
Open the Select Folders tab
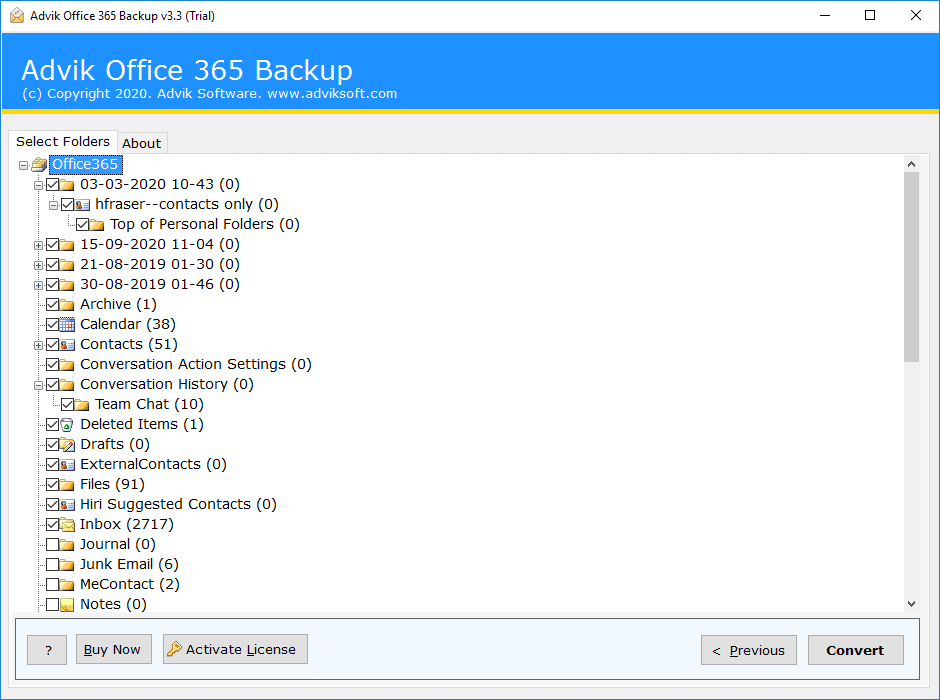tap(63, 141)
